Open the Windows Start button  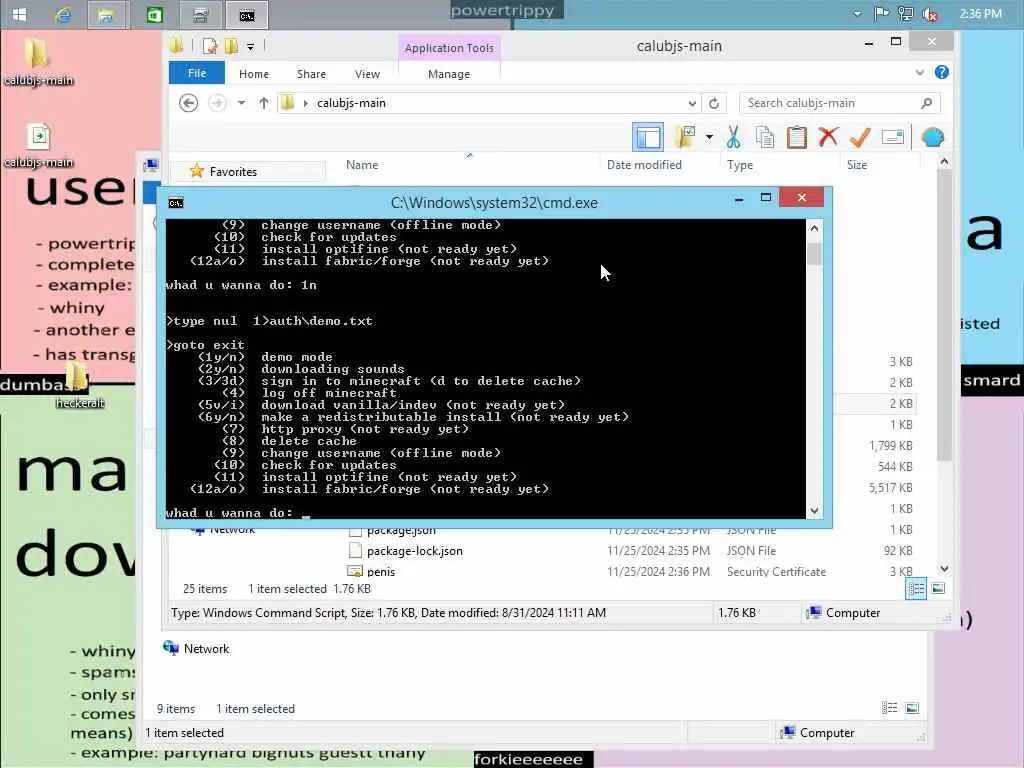(19, 14)
